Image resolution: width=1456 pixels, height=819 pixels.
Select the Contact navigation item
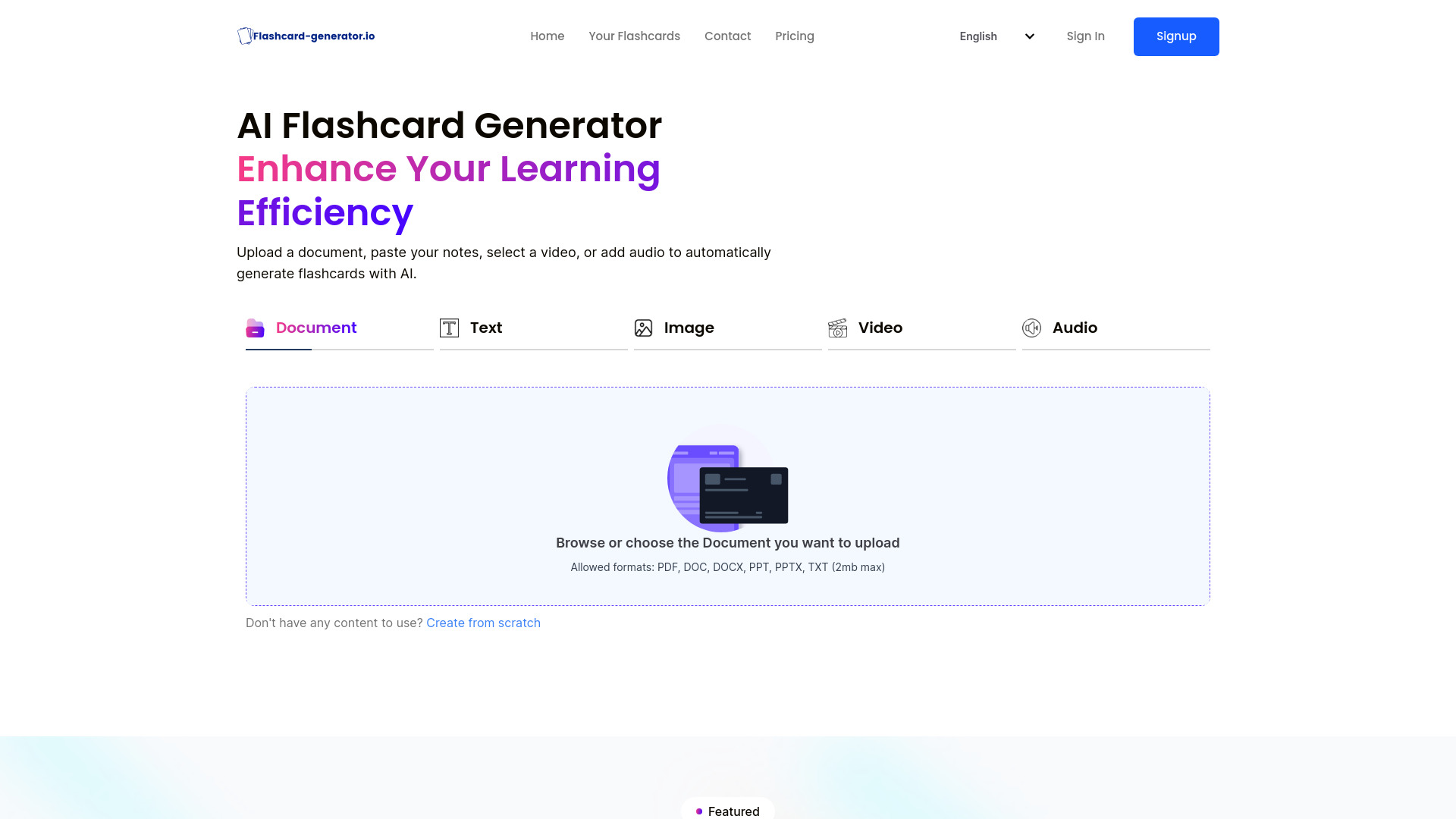pyautogui.click(x=727, y=36)
